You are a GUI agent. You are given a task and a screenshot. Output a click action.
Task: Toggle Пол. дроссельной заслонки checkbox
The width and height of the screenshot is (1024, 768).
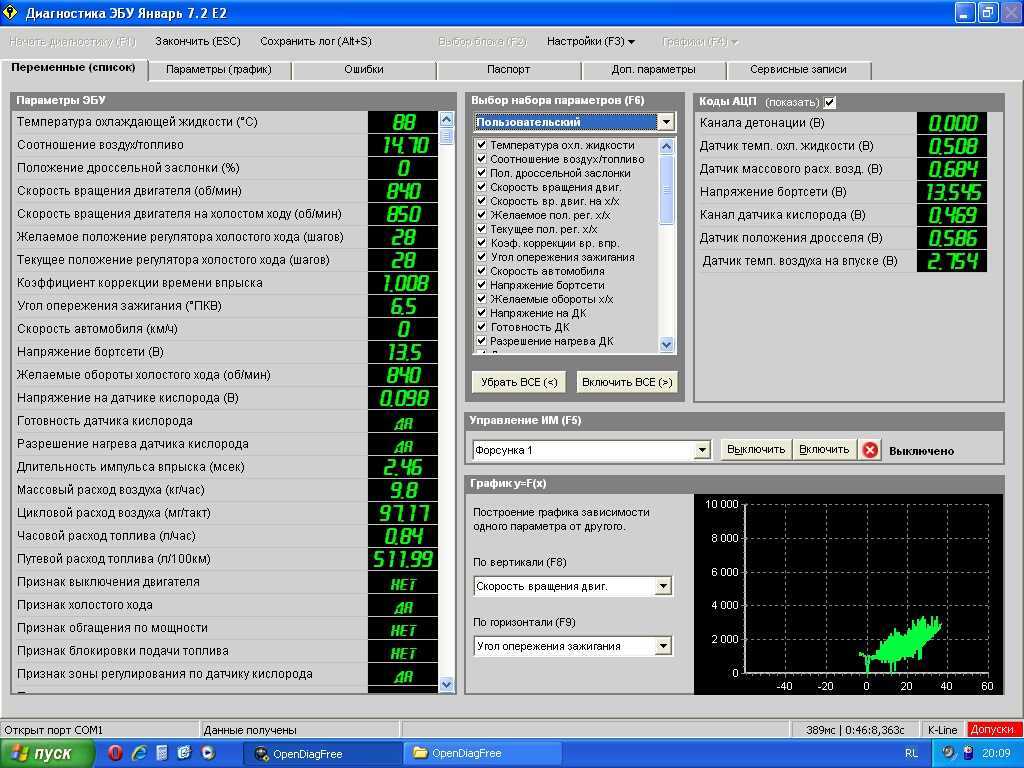tap(481, 173)
